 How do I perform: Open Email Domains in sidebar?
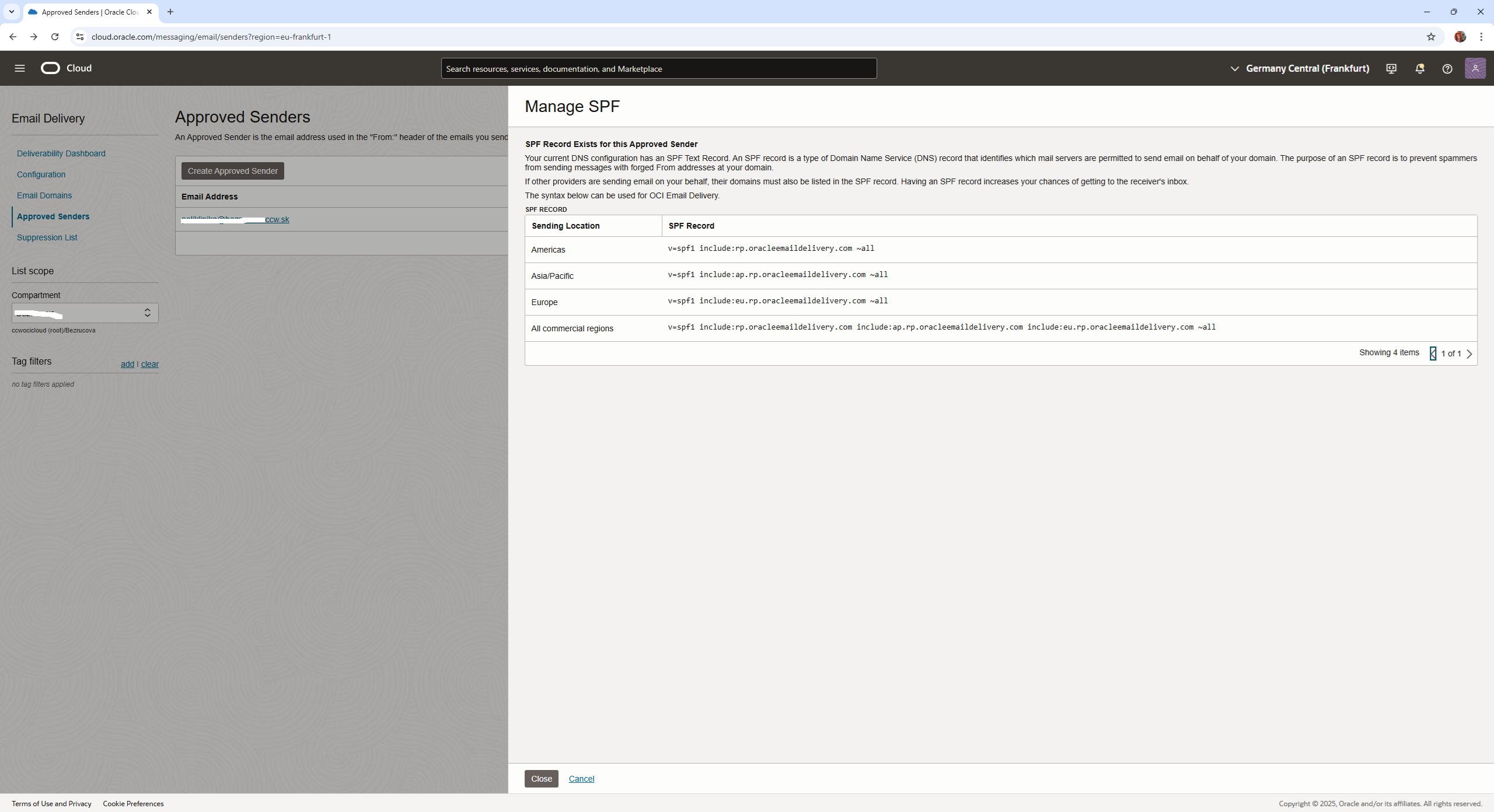point(44,195)
